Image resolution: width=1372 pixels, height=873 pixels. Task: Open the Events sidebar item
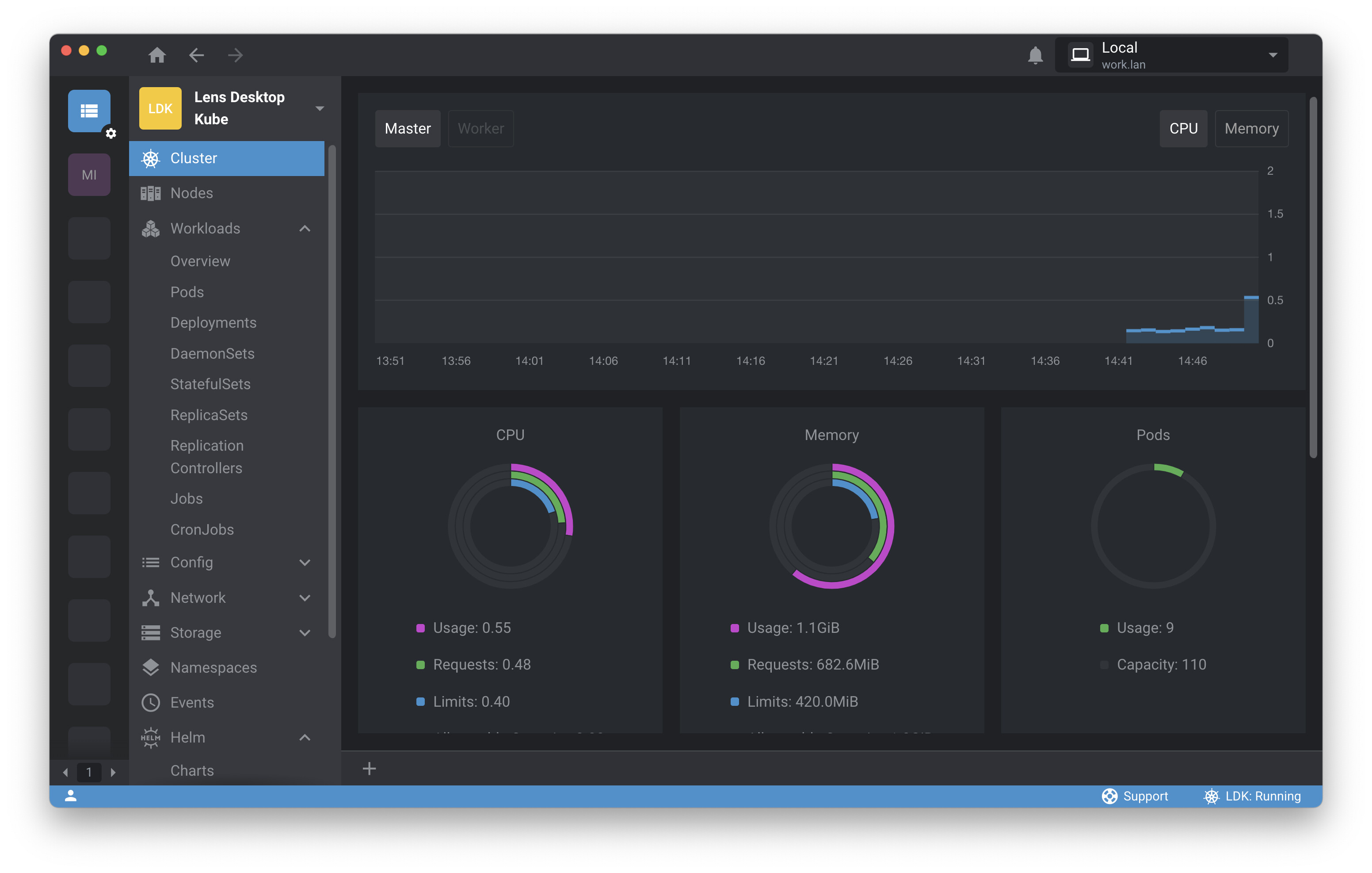(x=192, y=702)
